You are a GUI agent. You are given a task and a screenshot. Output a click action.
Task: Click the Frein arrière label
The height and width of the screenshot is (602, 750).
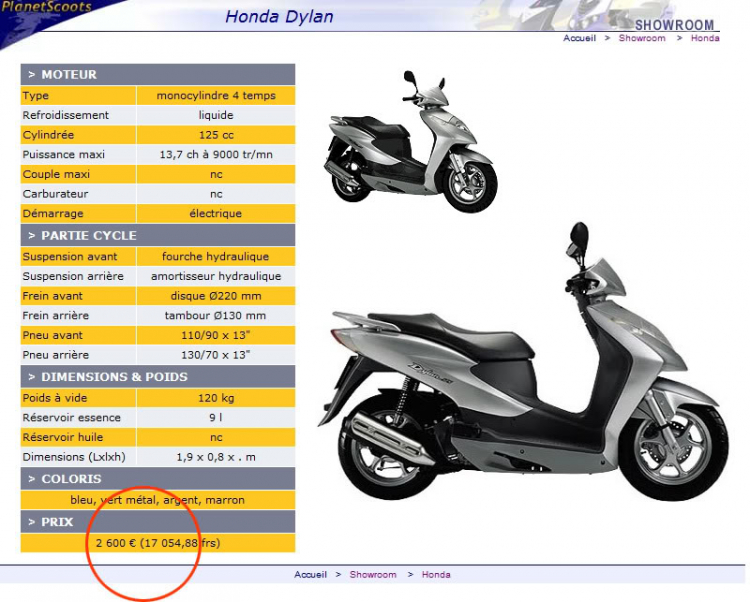(x=55, y=316)
